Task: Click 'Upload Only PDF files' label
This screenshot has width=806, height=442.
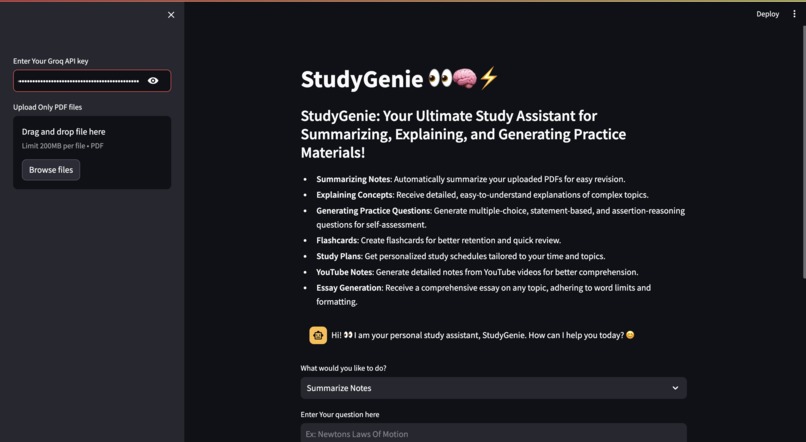Action: coord(47,107)
